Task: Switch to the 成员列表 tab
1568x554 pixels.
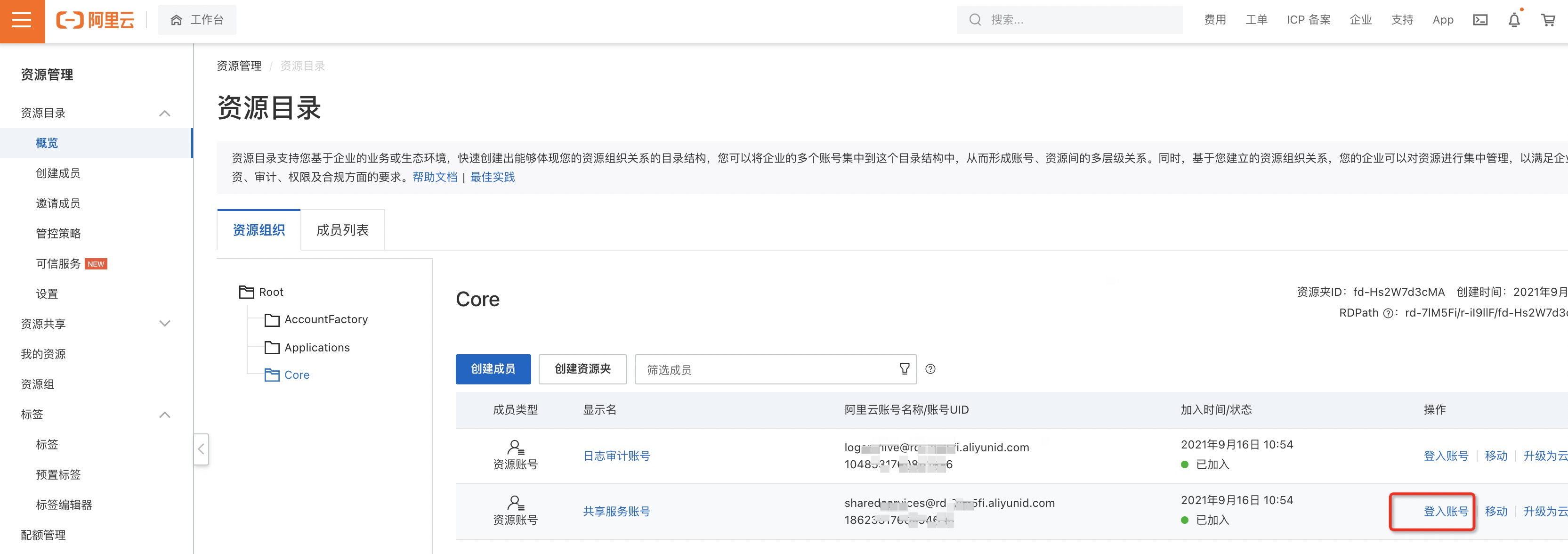Action: tap(342, 230)
